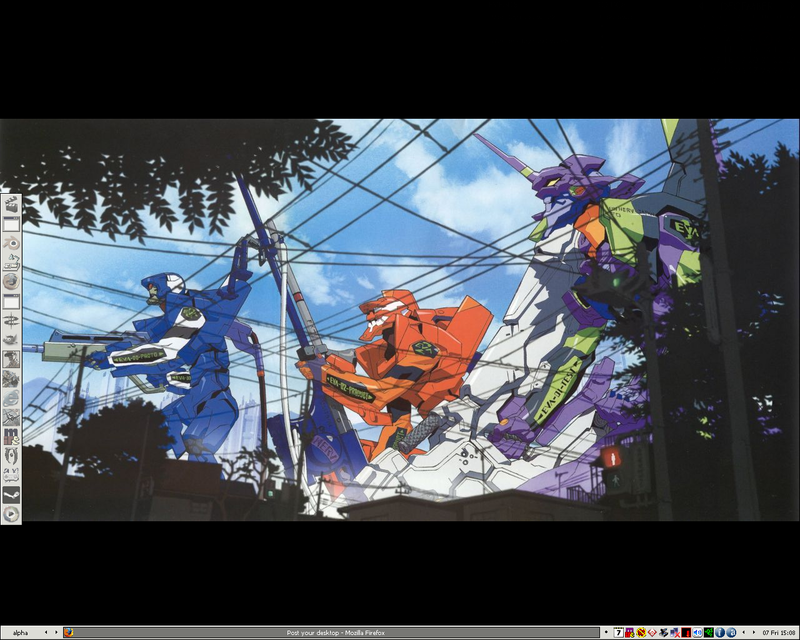Launch the M& game icon in dock
800x640 pixels.
(x=11, y=436)
